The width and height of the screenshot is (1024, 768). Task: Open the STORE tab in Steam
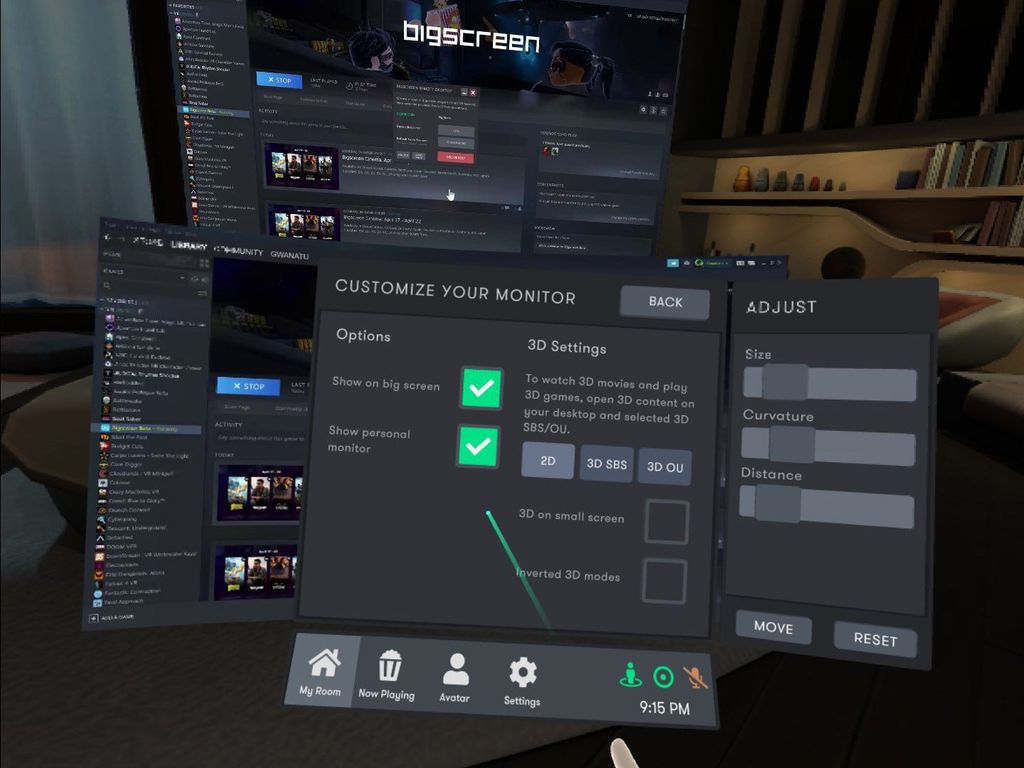tap(148, 242)
